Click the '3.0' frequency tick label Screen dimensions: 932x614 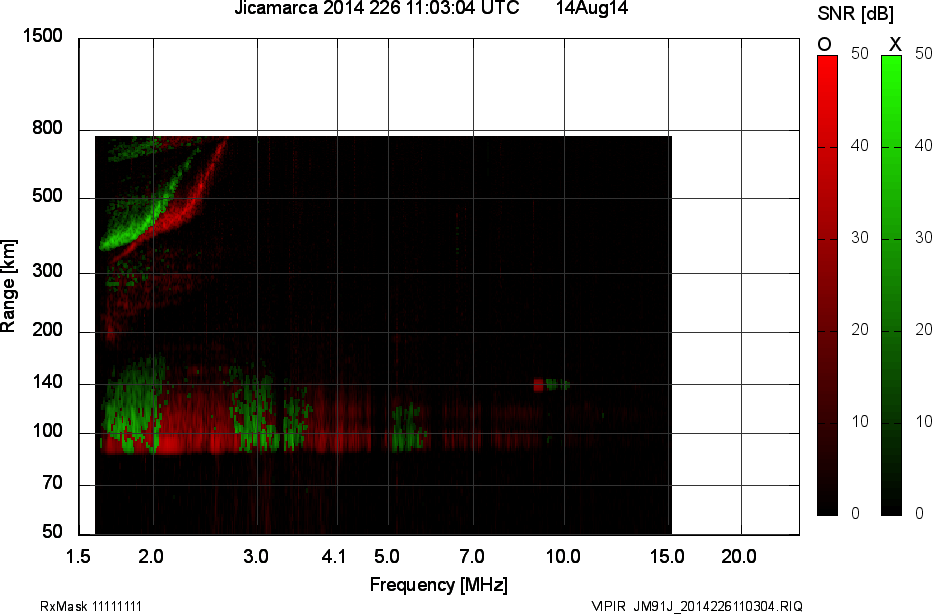click(256, 557)
